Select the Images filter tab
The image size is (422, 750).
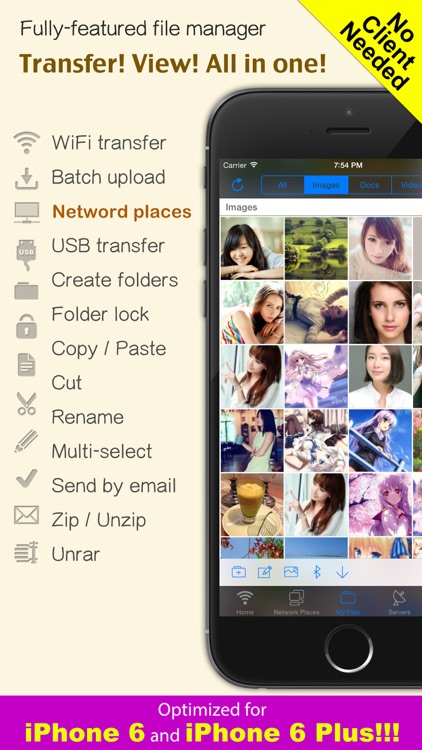(x=326, y=185)
